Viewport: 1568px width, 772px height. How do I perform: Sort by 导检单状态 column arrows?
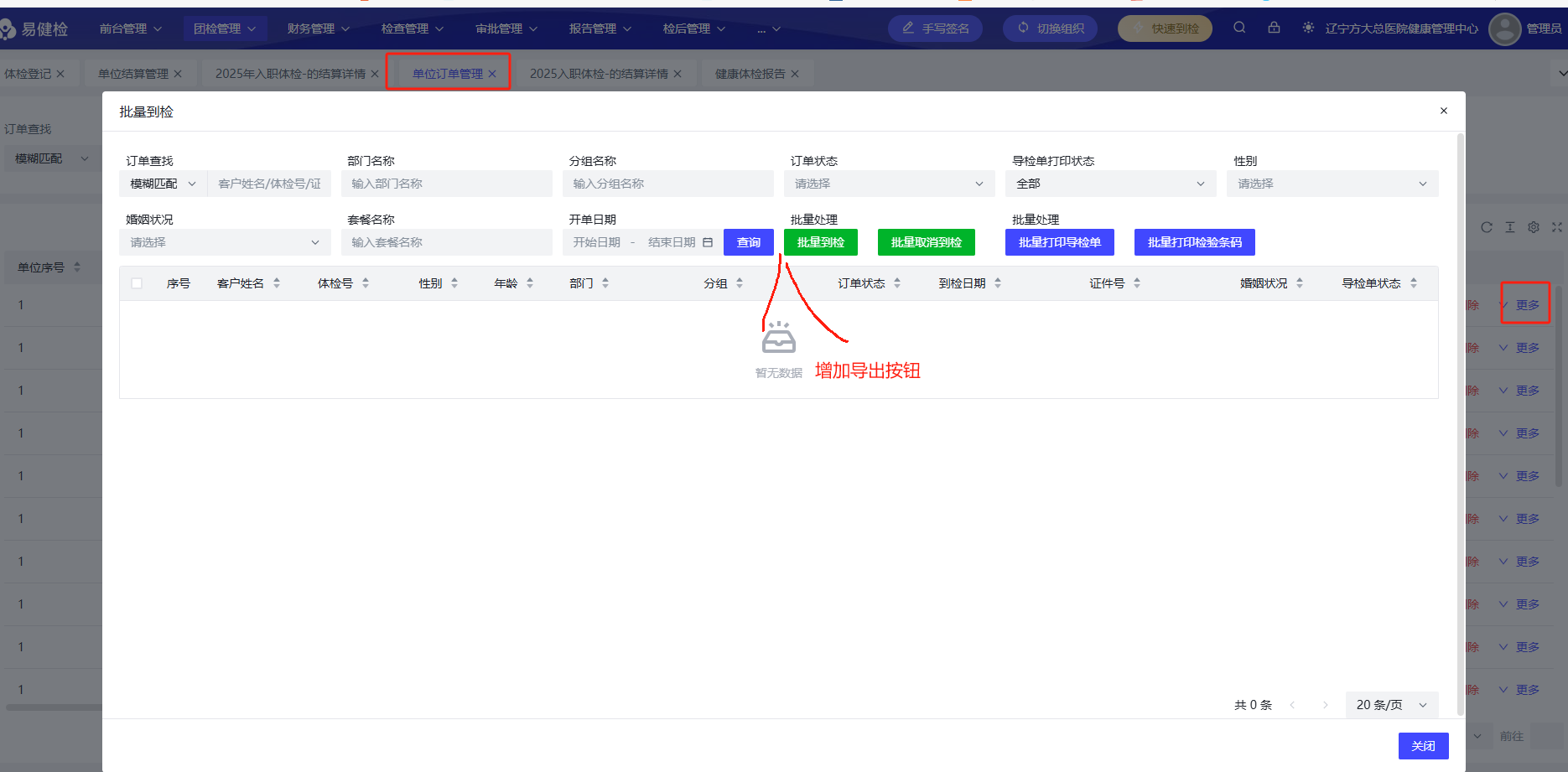pos(1414,283)
